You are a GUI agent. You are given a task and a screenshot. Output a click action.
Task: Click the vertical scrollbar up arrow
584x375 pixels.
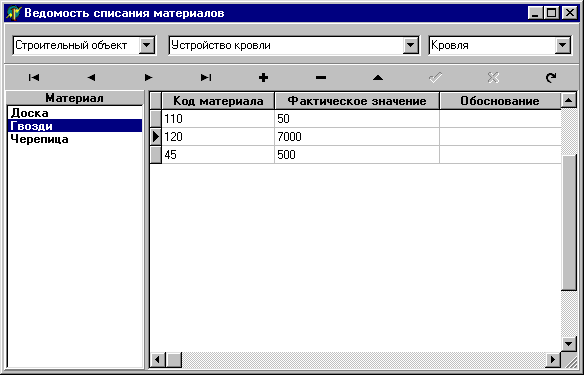point(569,100)
